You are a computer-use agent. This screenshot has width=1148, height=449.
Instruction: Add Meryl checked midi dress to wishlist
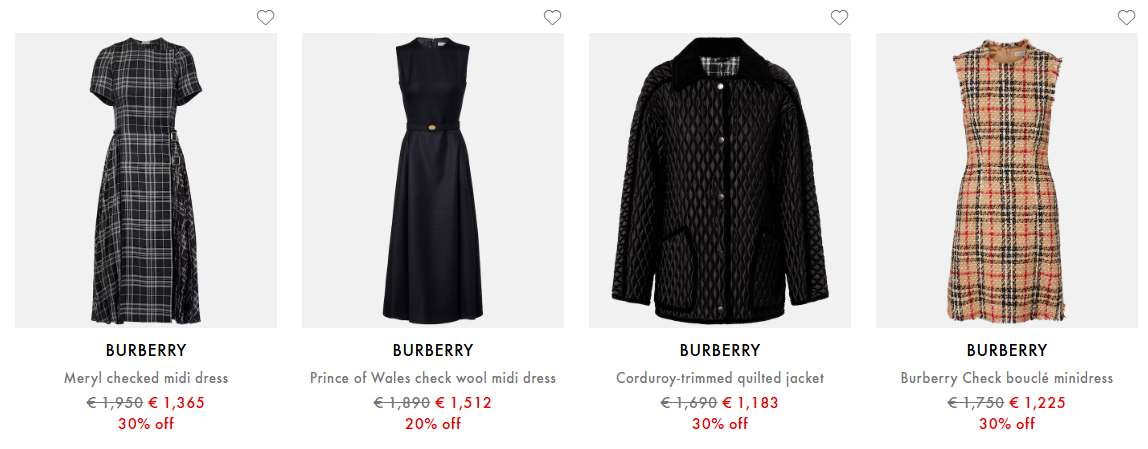click(265, 17)
